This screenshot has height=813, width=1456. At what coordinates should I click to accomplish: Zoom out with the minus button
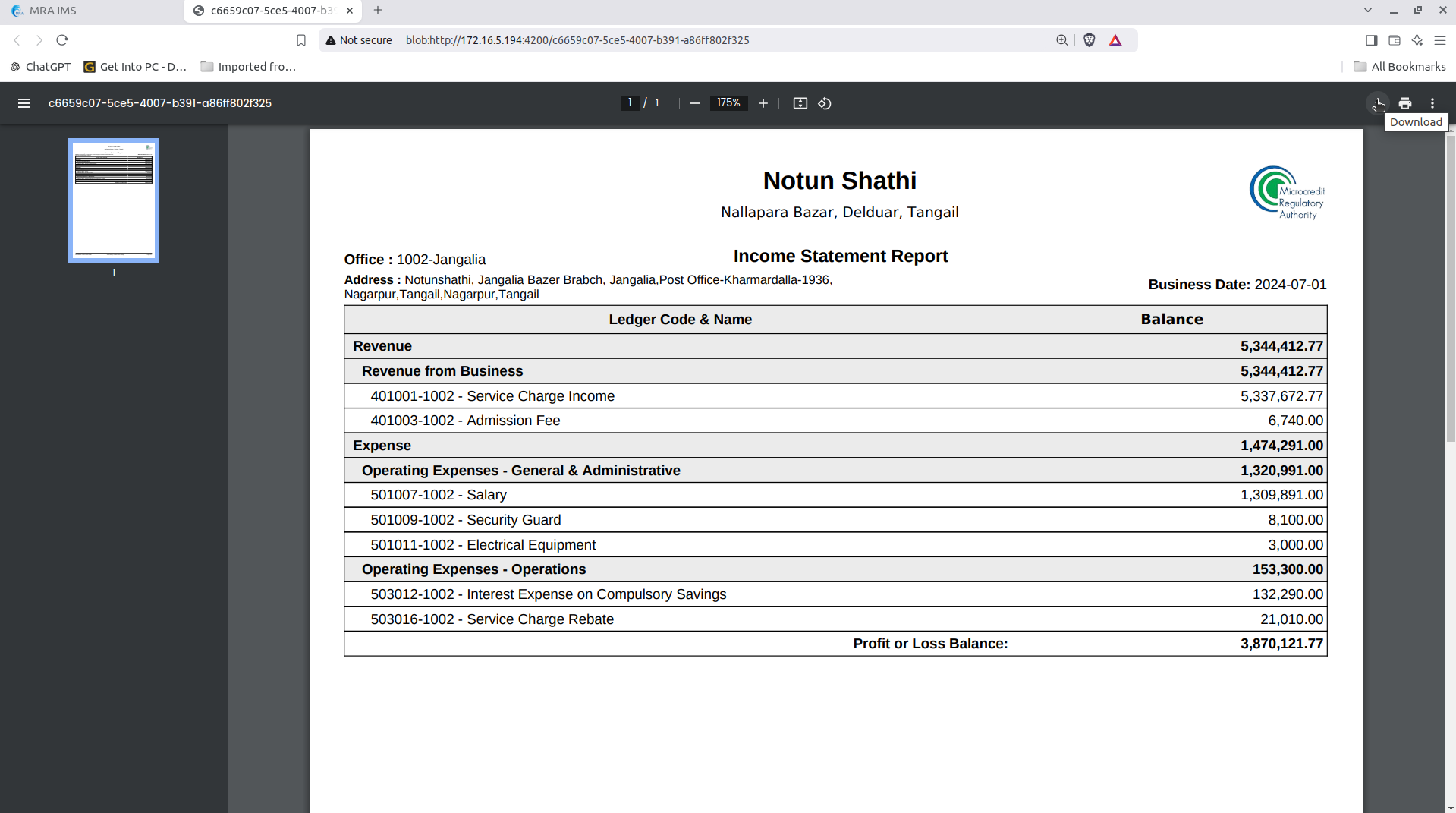point(694,103)
